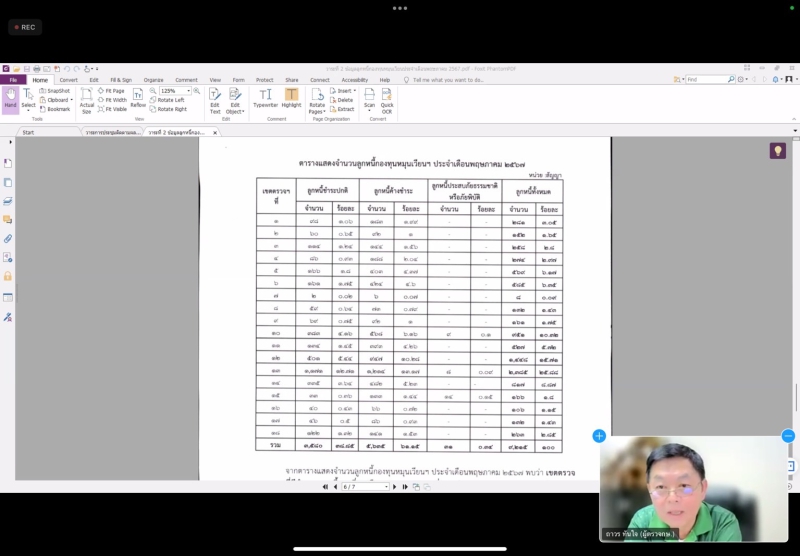Open the zoom level 125% dropdown
Screen dimensions: 800x556
pos(176,91)
